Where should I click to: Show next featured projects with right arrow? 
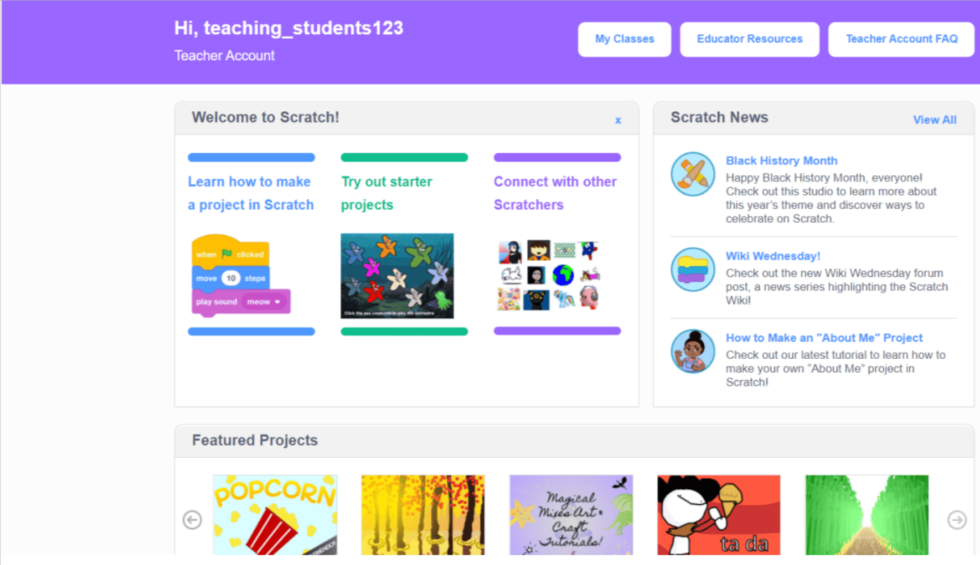click(x=957, y=519)
